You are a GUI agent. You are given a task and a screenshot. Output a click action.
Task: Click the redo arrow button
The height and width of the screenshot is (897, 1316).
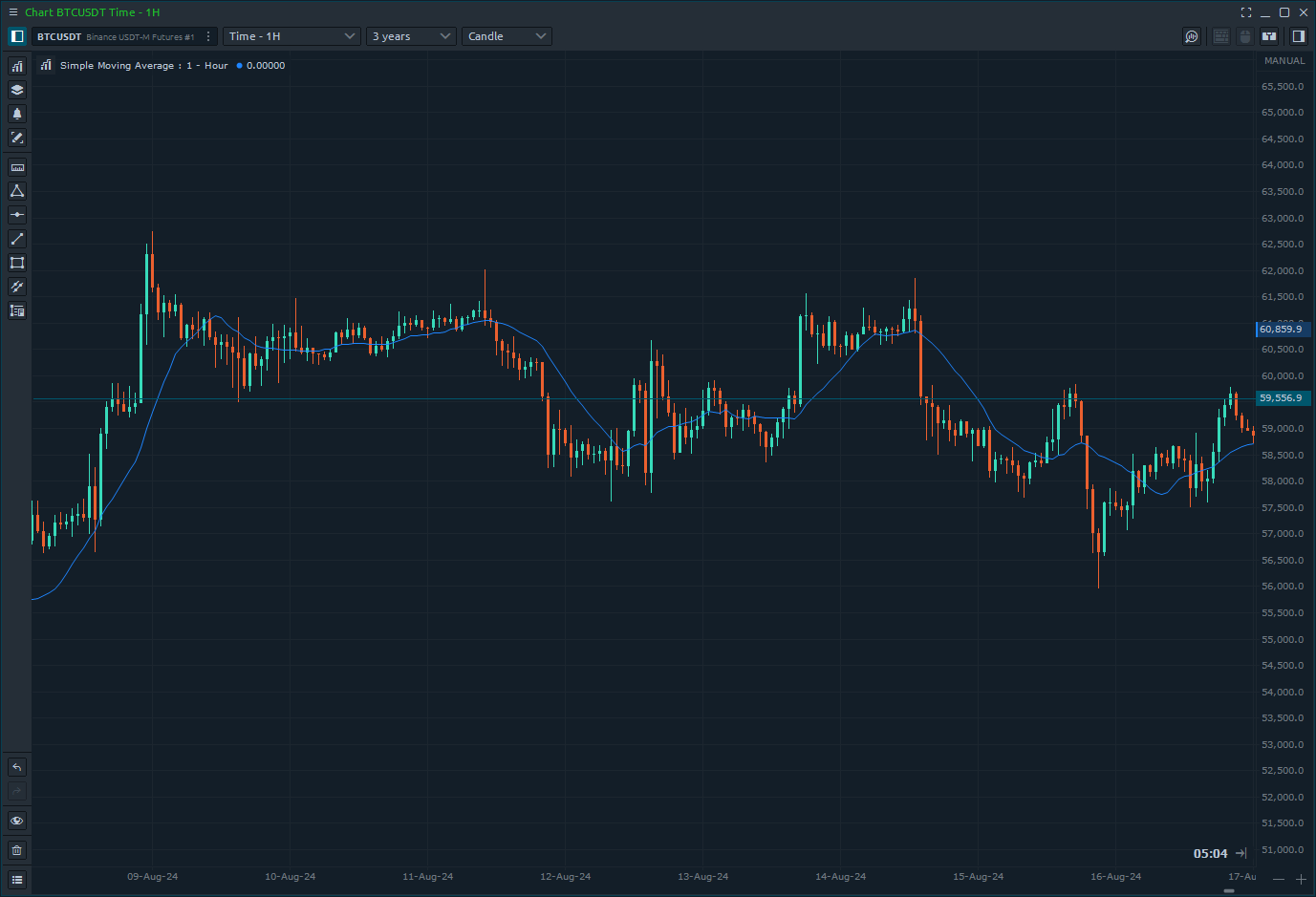[17, 791]
